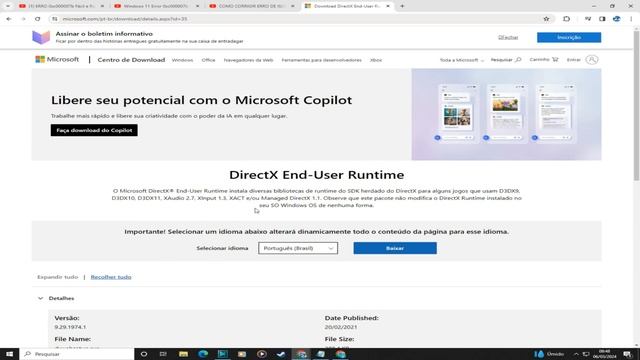Go back using the browser back arrow
This screenshot has height=360, width=640.
pos(9,19)
